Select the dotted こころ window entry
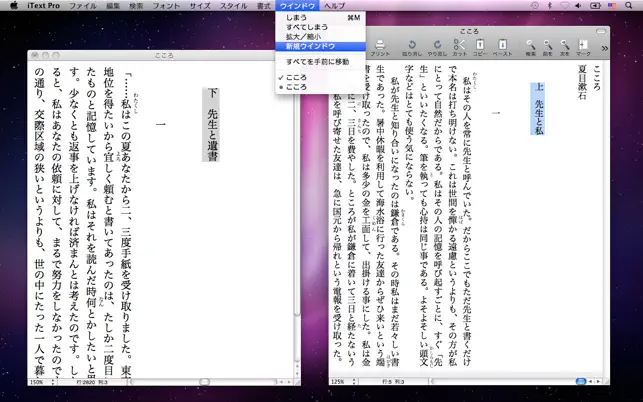 coord(320,87)
